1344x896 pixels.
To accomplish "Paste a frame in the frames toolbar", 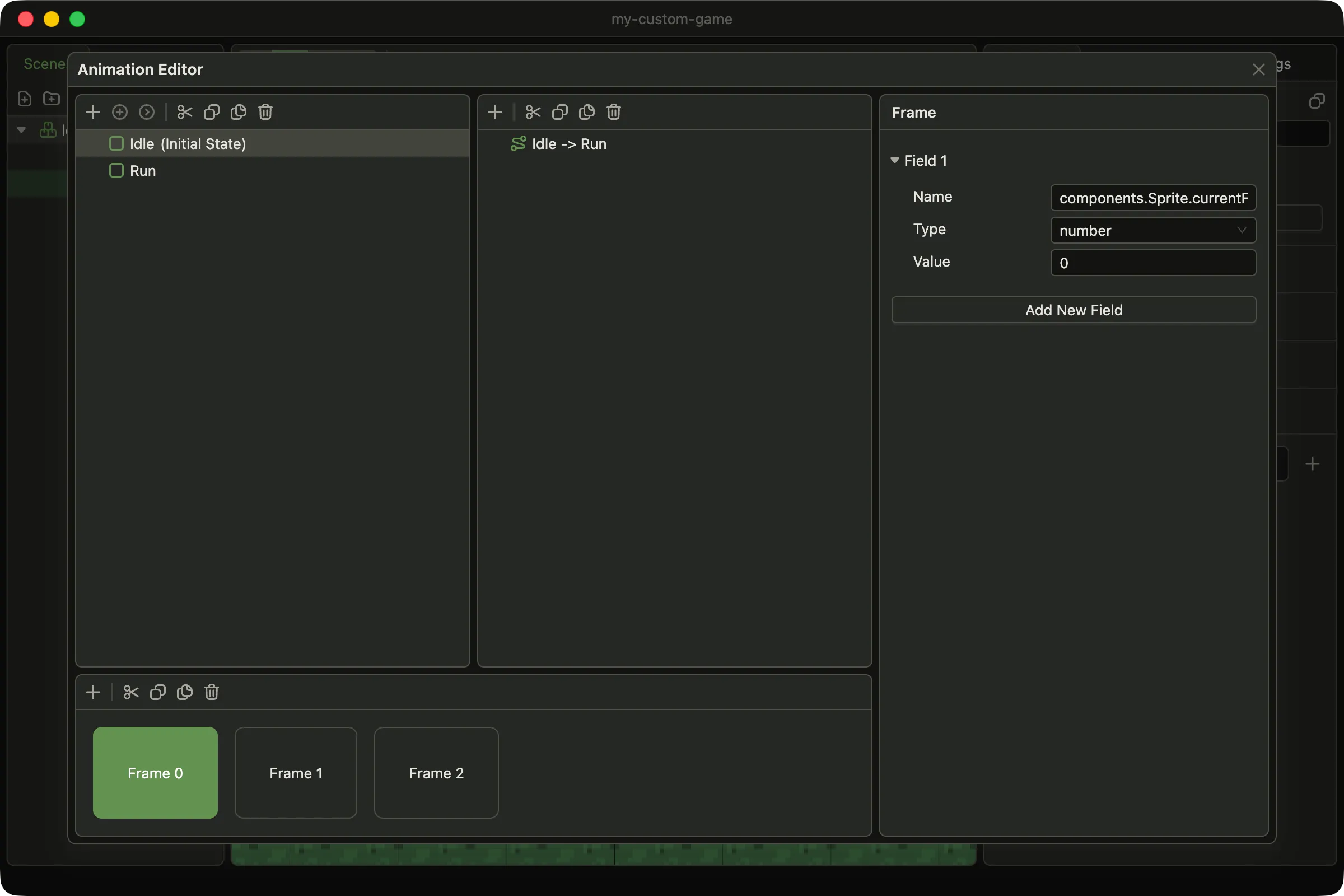I will point(185,693).
